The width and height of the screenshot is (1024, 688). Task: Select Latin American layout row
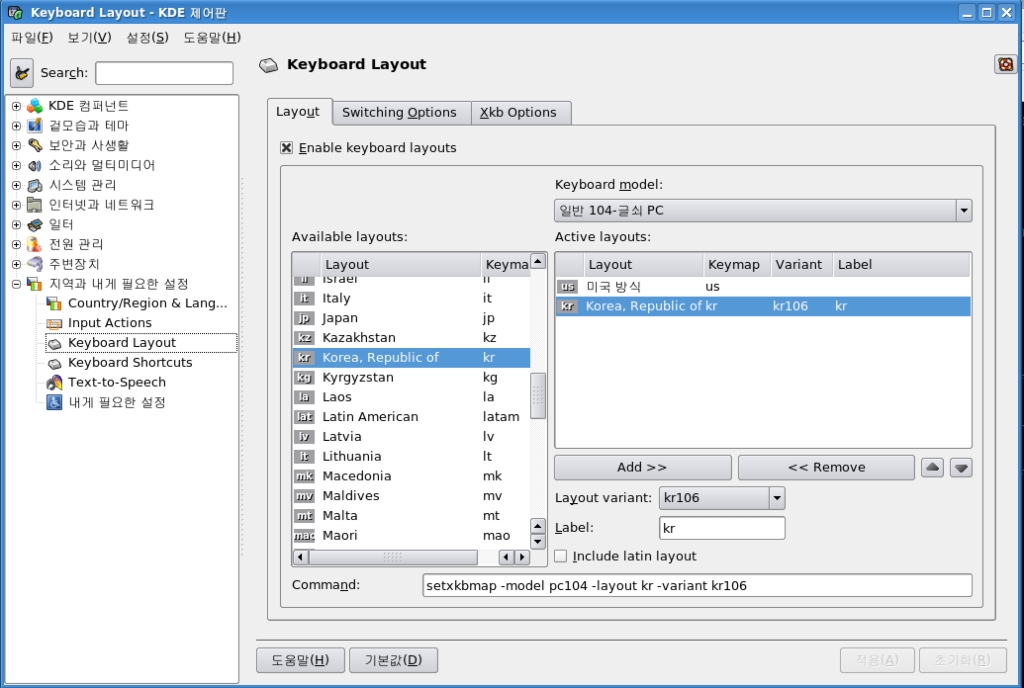click(x=411, y=416)
